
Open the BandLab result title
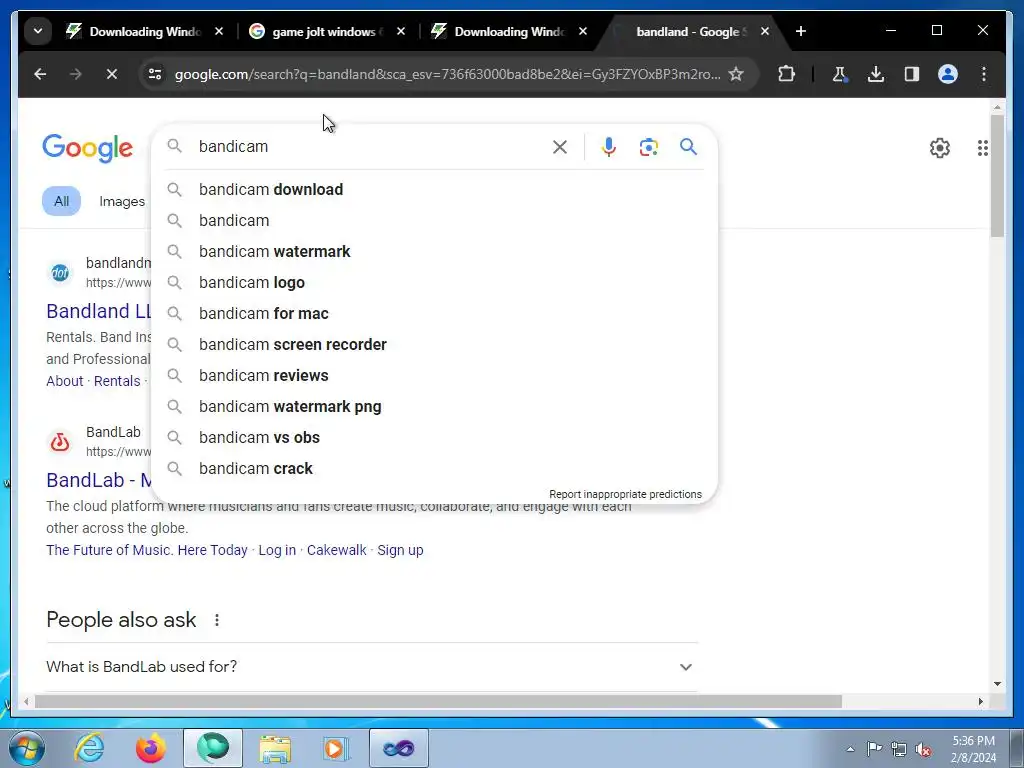pyautogui.click(x=99, y=480)
